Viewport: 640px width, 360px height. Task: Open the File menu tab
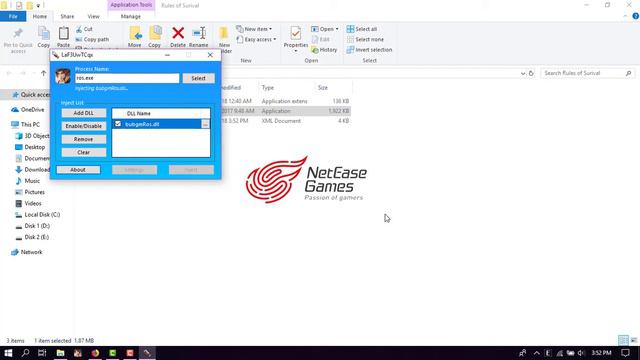[13, 16]
